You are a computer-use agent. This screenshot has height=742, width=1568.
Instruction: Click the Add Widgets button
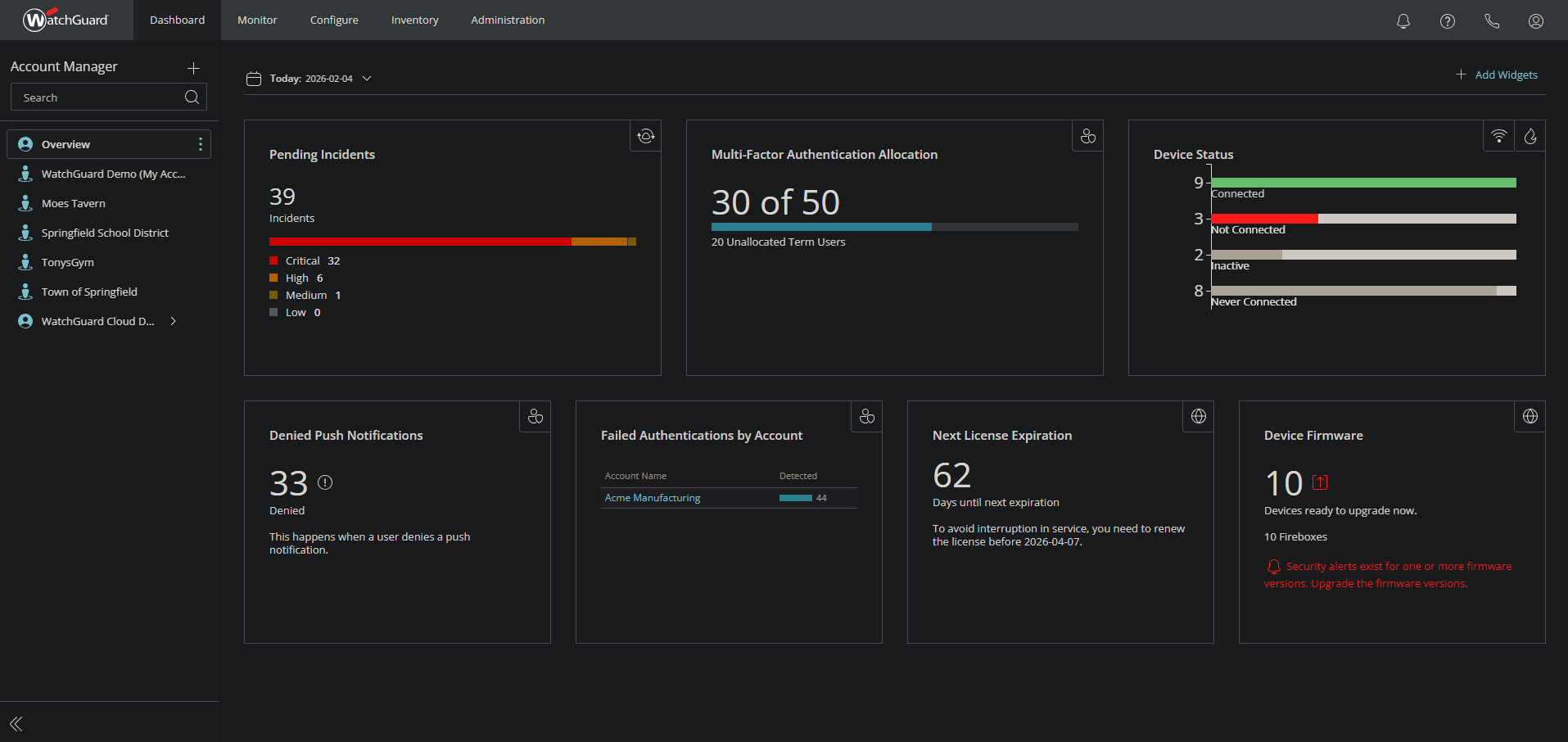[x=1496, y=75]
